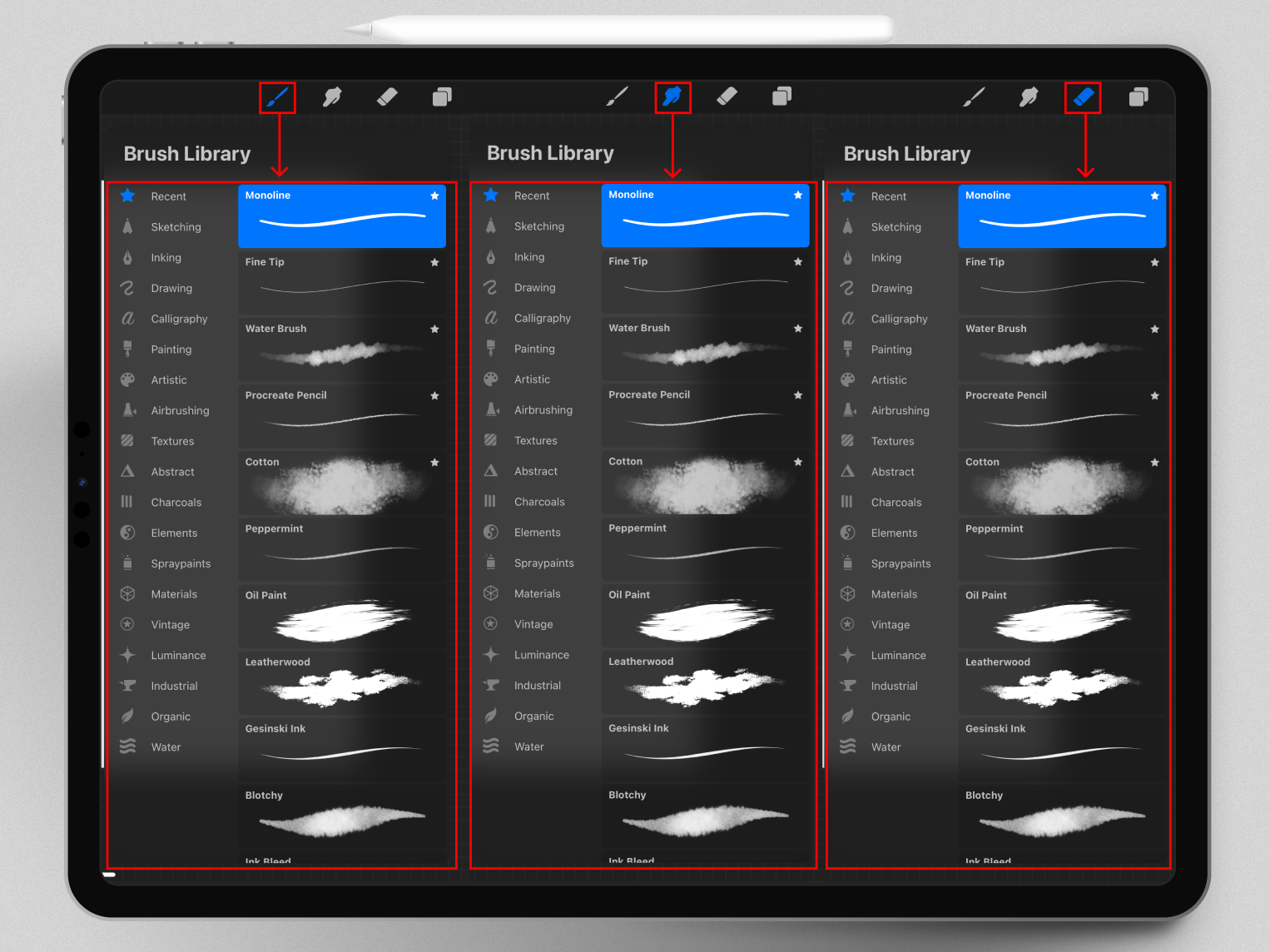
Task: Choose Oil Paint brush in left library
Action: [x=342, y=616]
